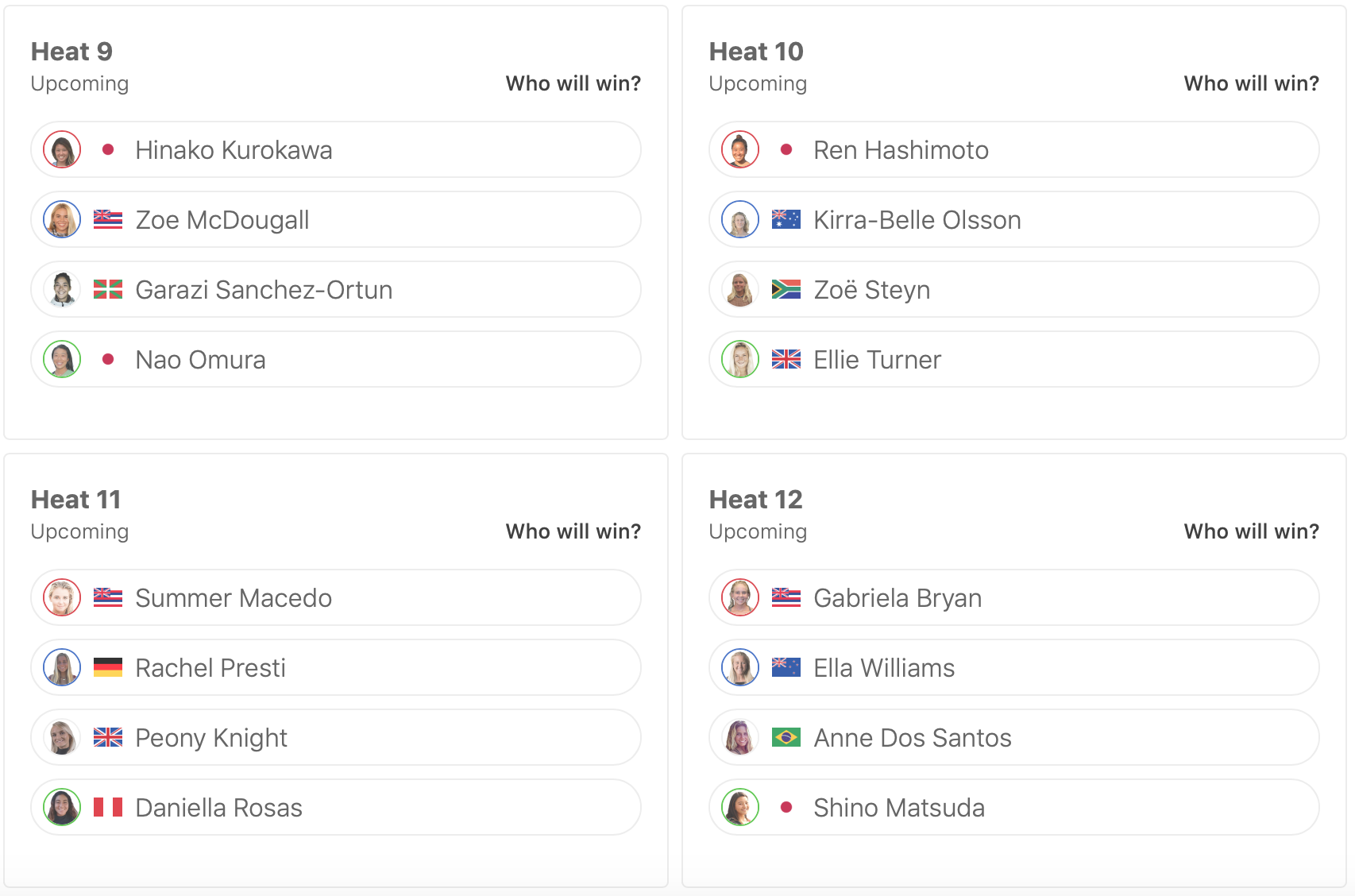Click Garazi Sanchez-Ortun's Basque flag icon
1355x896 pixels.
click(x=108, y=290)
